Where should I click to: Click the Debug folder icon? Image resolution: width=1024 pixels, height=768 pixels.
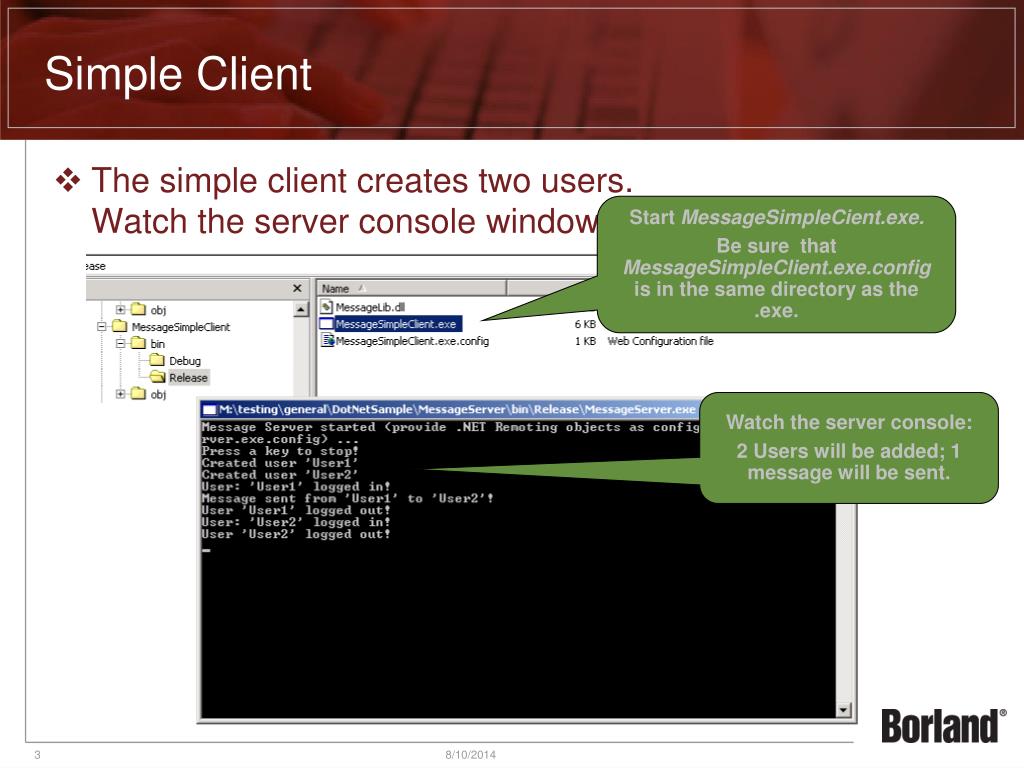coord(157,360)
